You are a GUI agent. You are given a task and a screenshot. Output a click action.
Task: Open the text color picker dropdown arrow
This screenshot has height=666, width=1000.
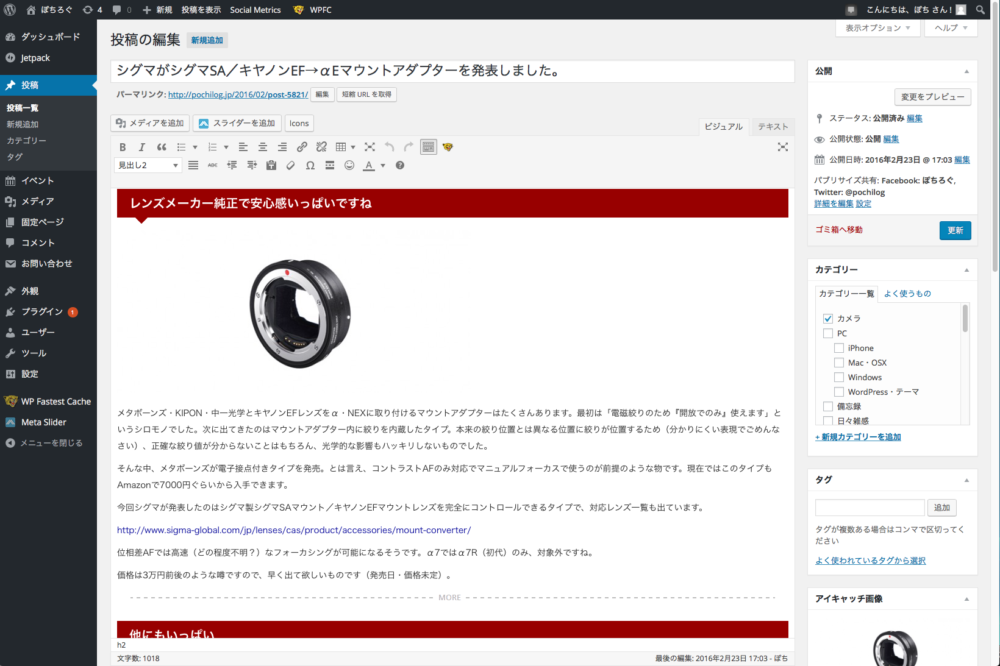coord(382,164)
